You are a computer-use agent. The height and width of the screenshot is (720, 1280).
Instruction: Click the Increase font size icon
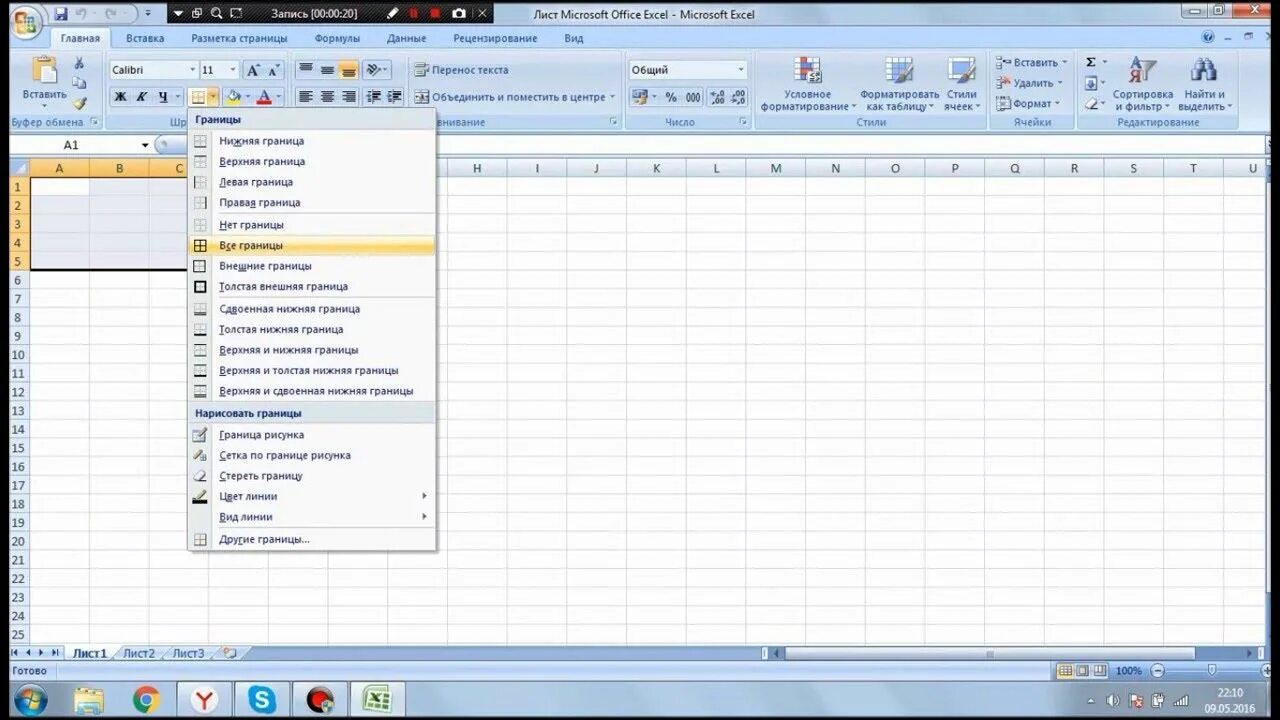pyautogui.click(x=254, y=70)
